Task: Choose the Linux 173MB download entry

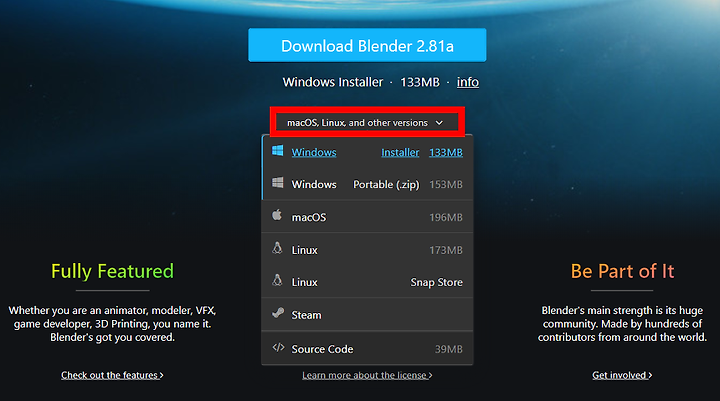Action: (367, 250)
